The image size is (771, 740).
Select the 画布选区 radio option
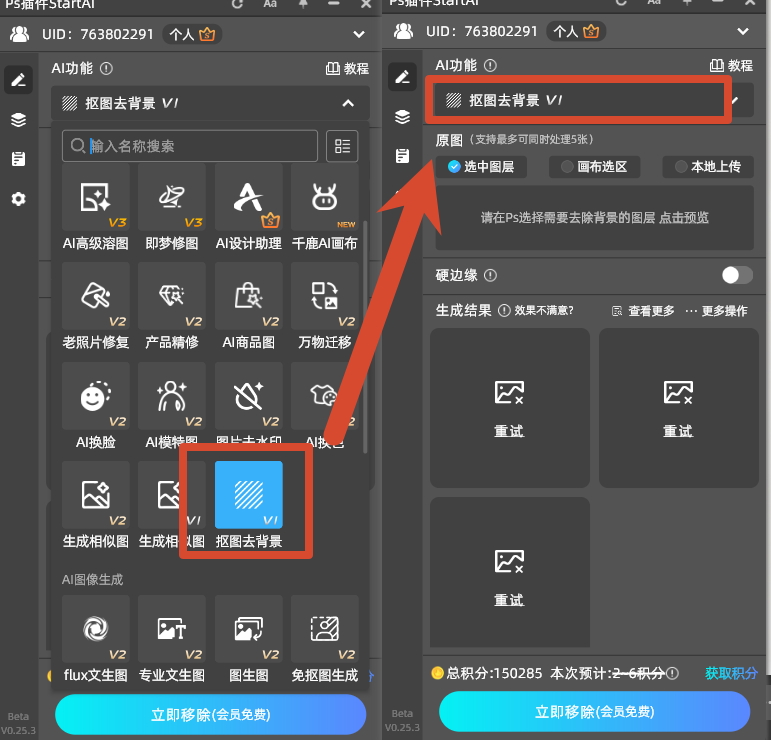coord(594,167)
